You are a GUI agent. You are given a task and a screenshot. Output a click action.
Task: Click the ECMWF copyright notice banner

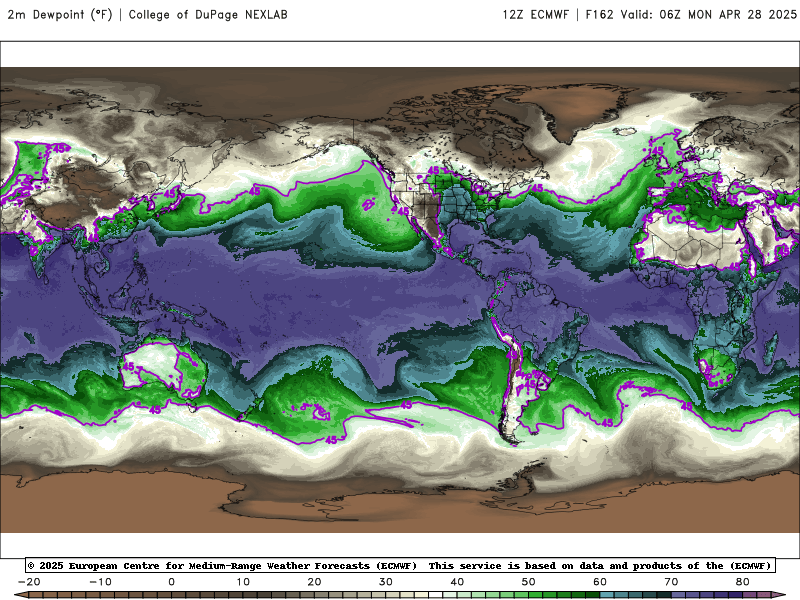[x=400, y=565]
